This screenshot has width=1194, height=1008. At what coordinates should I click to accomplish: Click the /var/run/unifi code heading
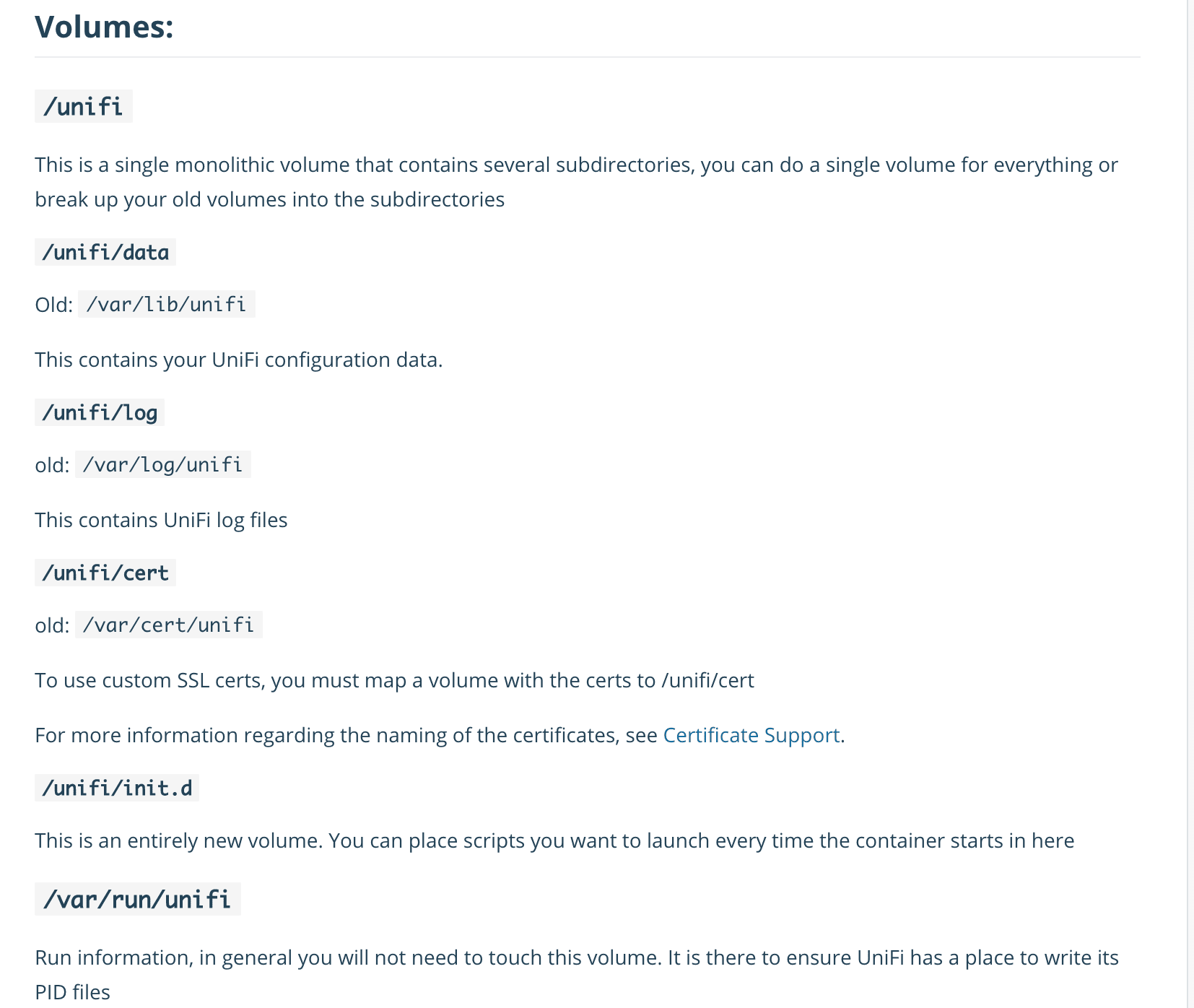(138, 899)
